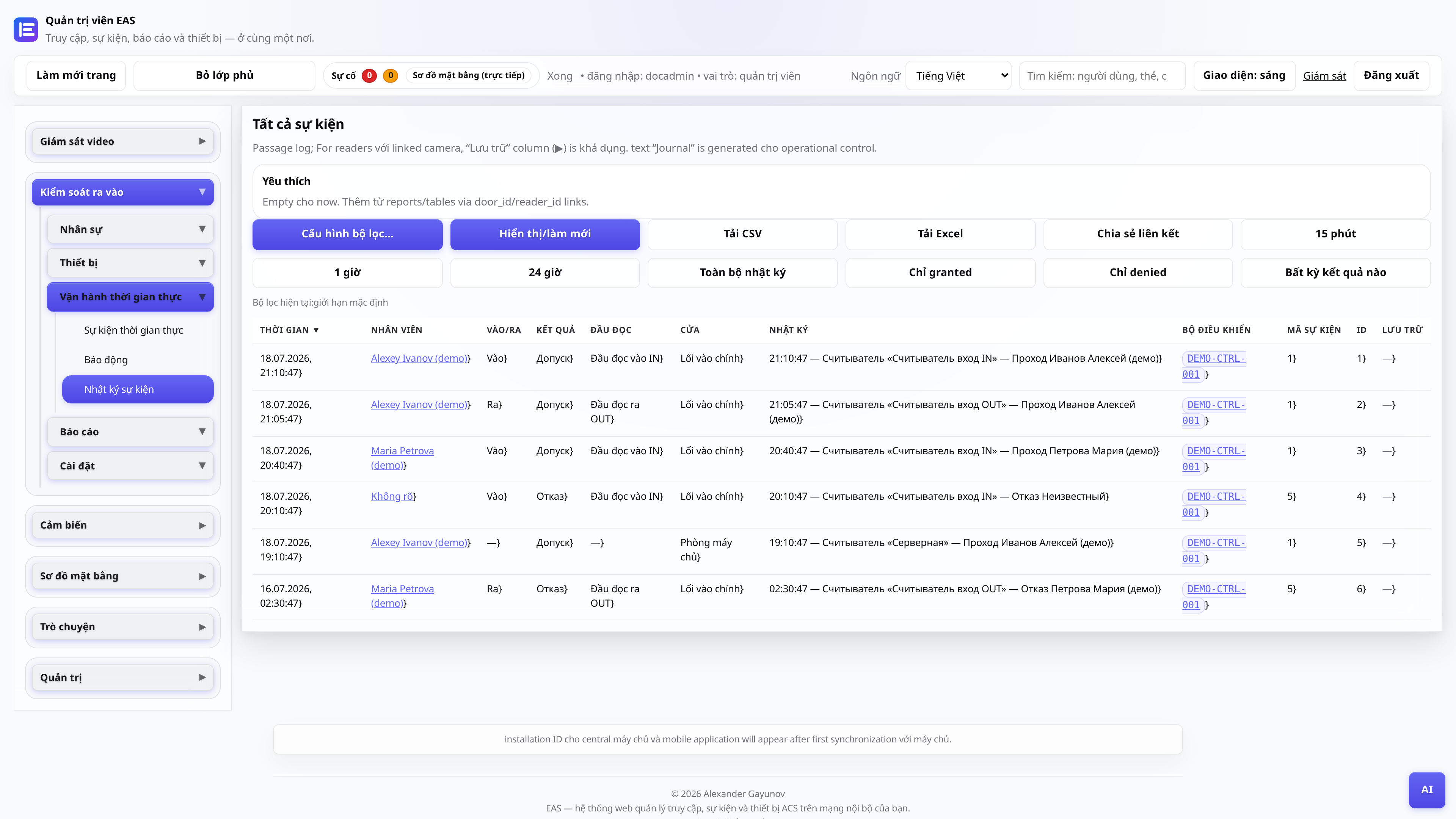Image resolution: width=1456 pixels, height=819 pixels.
Task: Toggle the Chỉ denied filter
Action: coord(1138,273)
